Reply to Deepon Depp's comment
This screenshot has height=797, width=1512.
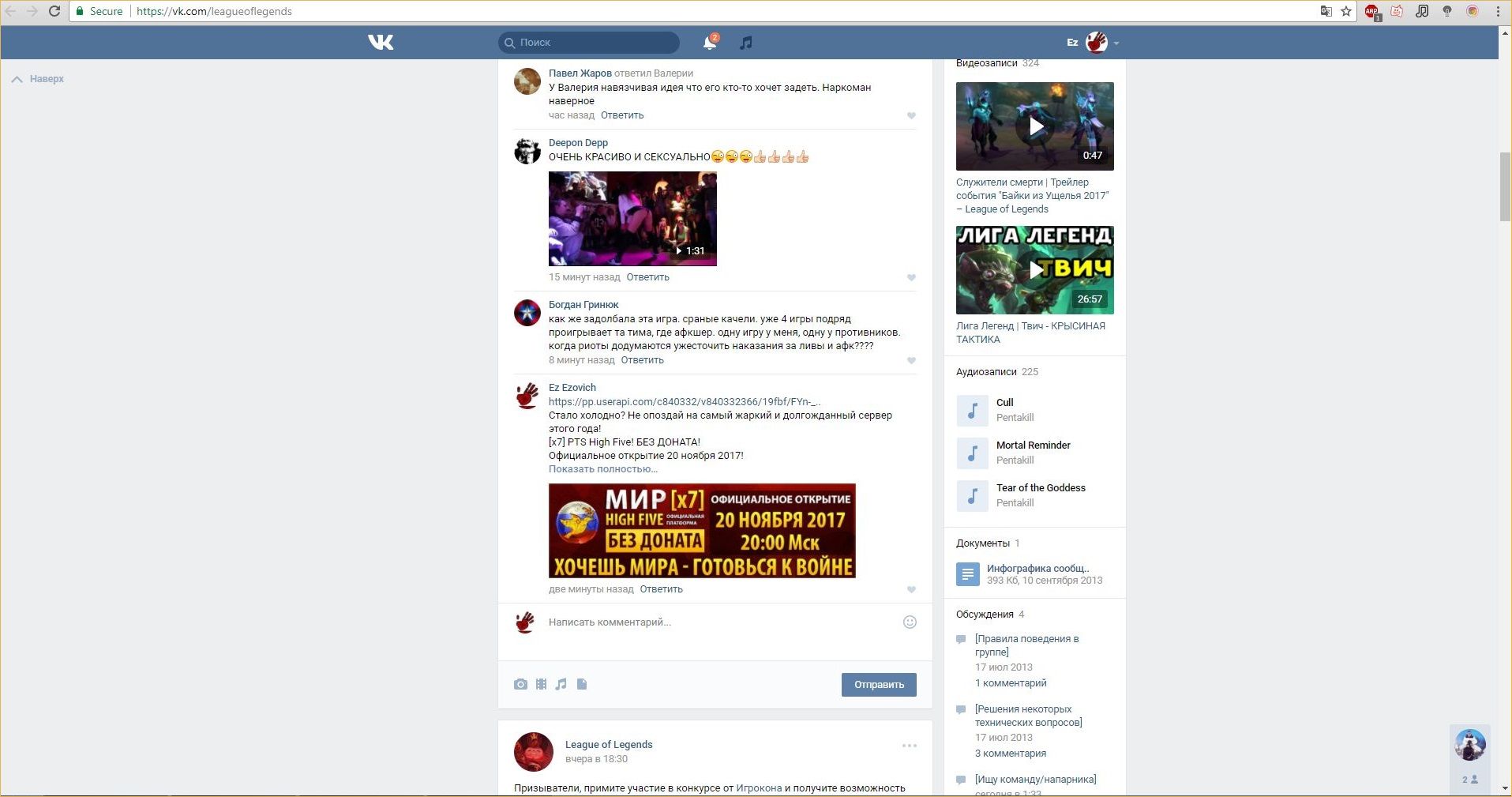(x=647, y=277)
